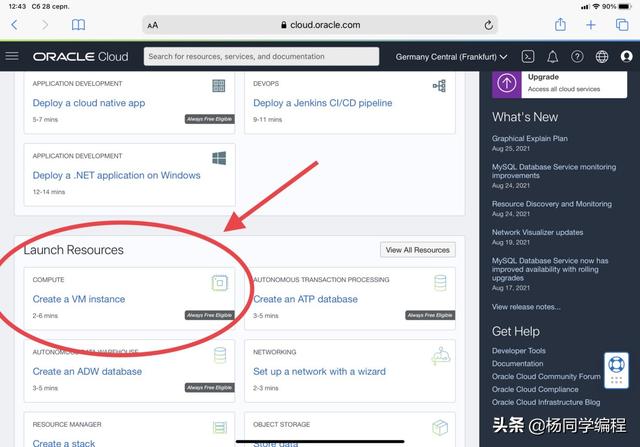Open a new Safari tab
Screen dimensions: 640x447
[591, 24]
